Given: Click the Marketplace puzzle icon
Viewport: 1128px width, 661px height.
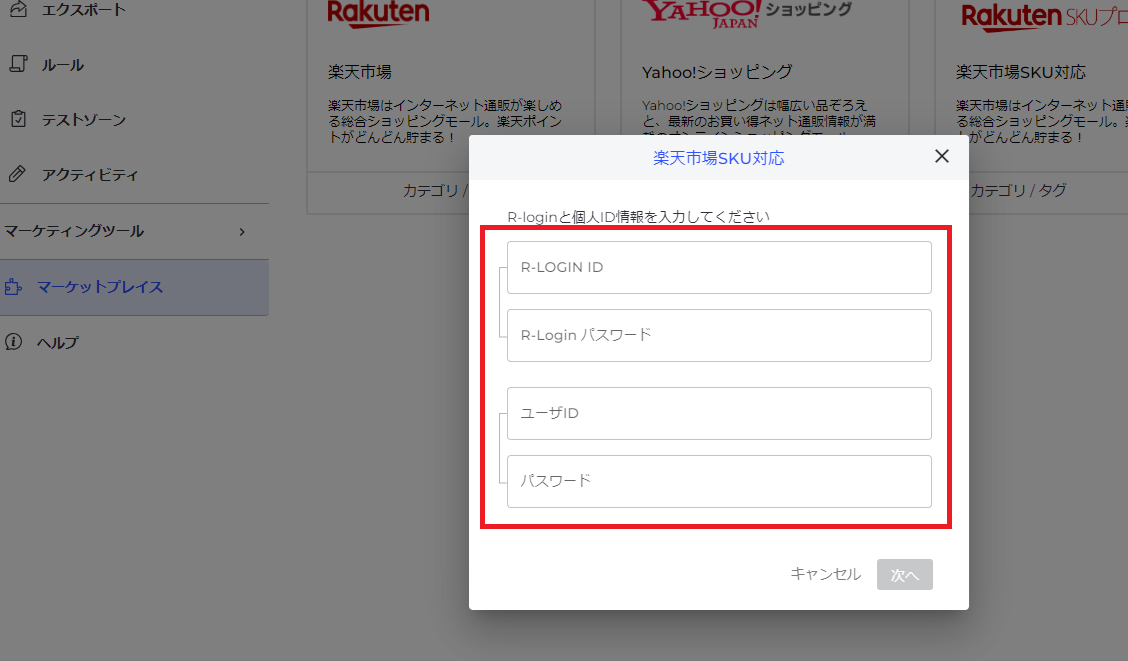Looking at the screenshot, I should pyautogui.click(x=14, y=287).
